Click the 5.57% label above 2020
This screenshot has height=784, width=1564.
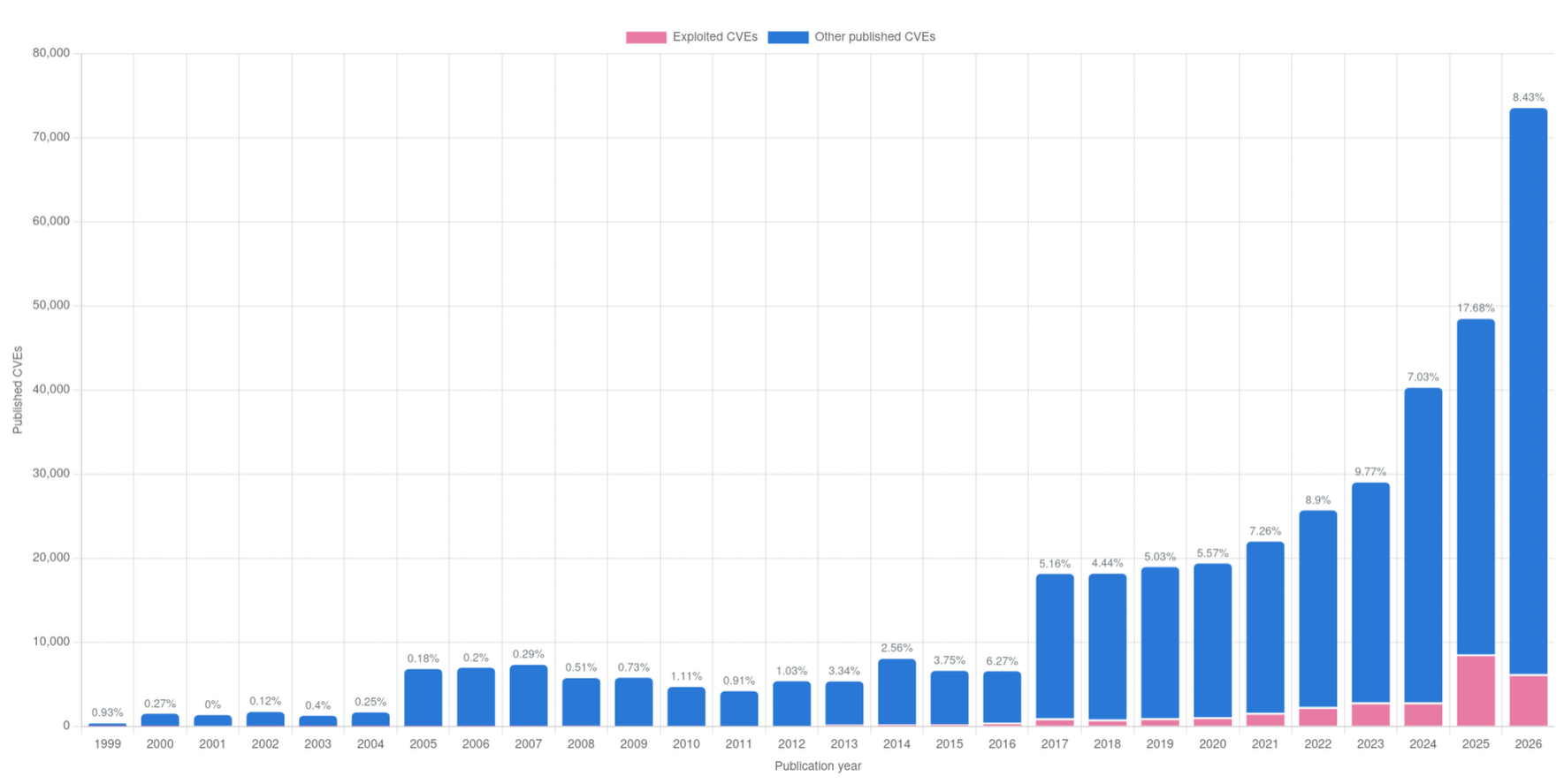(1212, 553)
